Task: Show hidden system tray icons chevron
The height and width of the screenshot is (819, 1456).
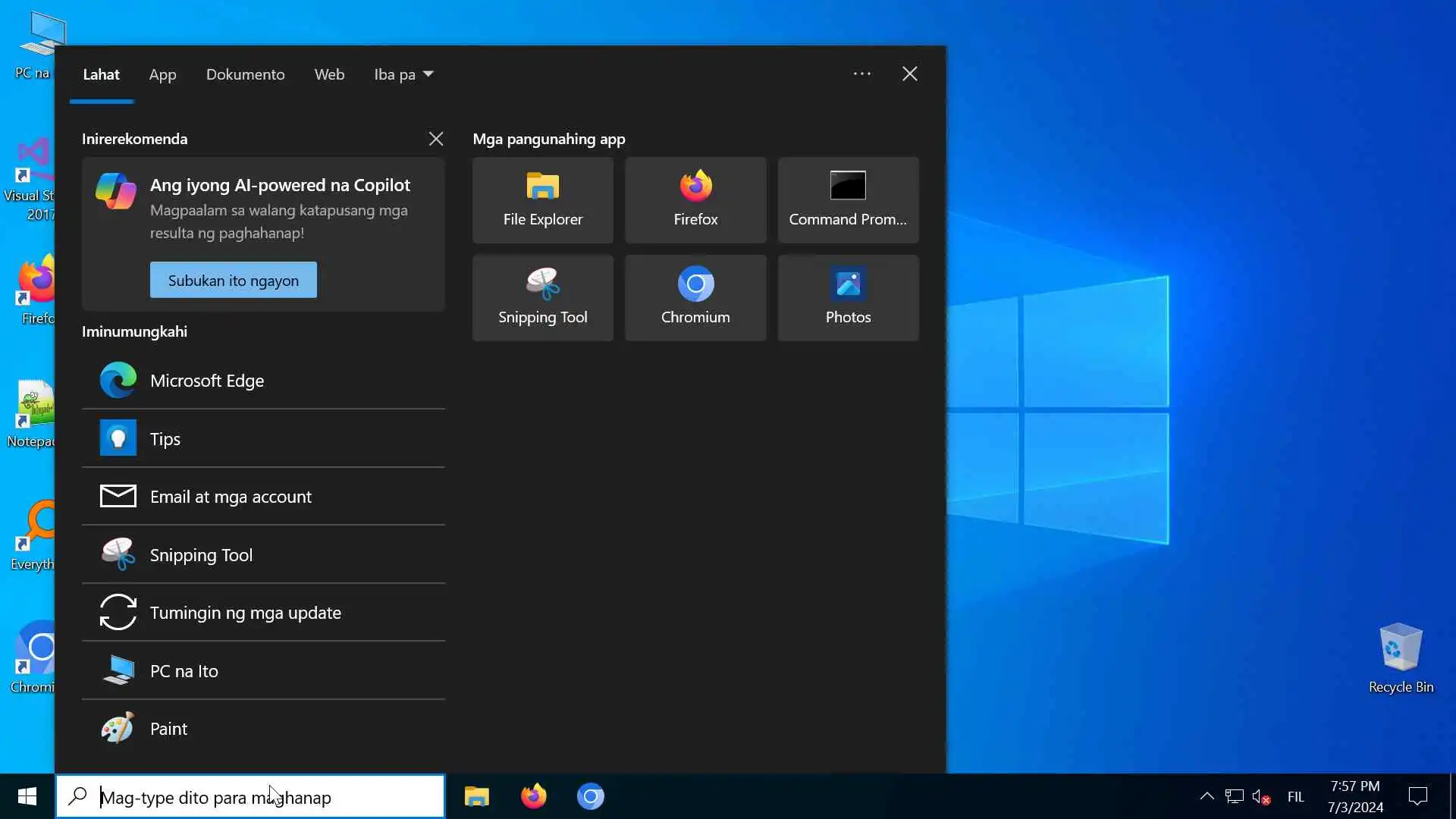Action: (x=1207, y=796)
